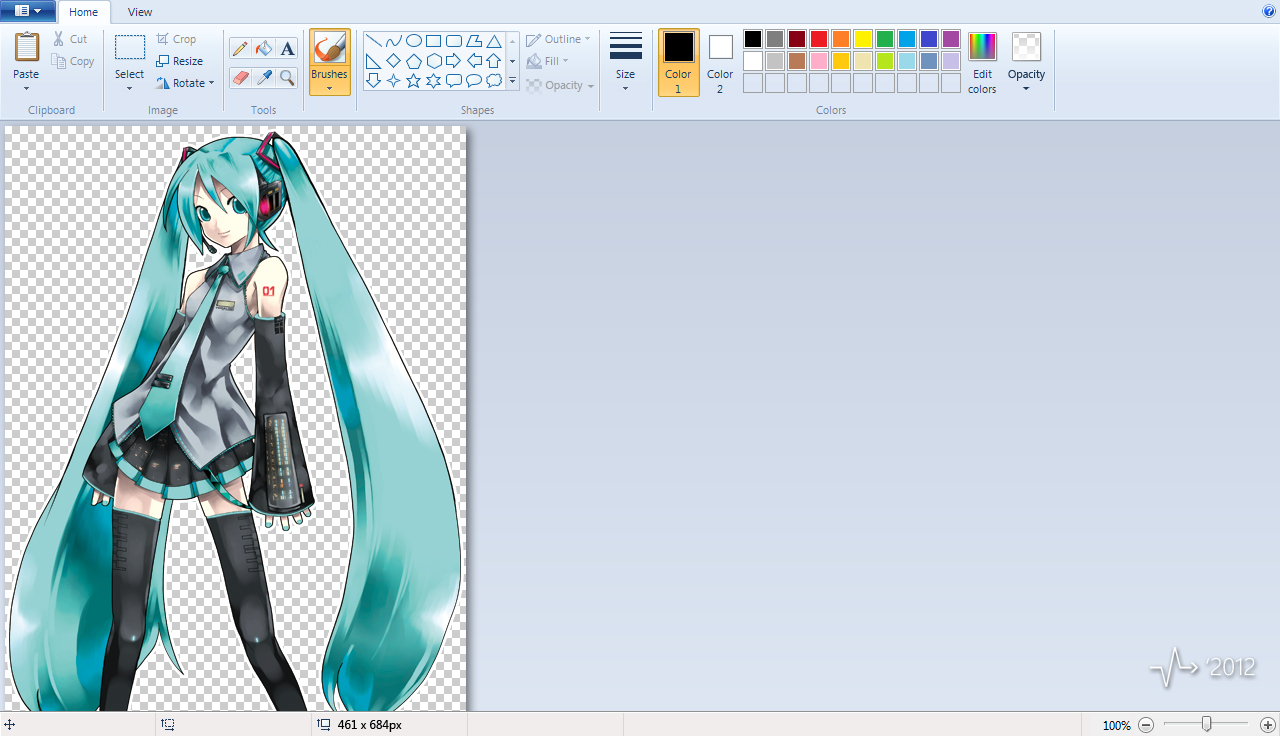Click the Miku image on canvas
1280x736 pixels.
(x=235, y=418)
